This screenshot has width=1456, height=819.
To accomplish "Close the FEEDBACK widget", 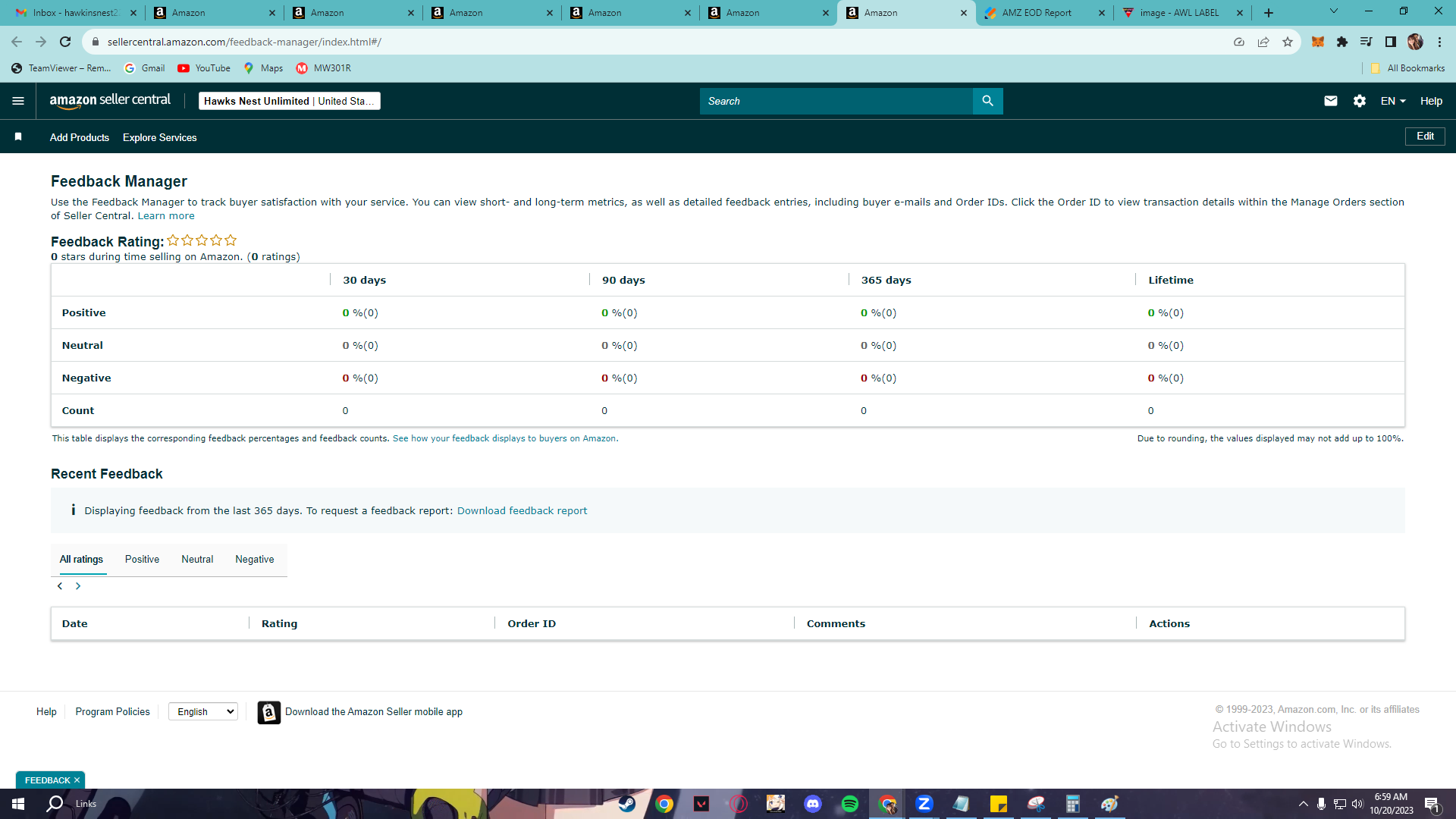I will pyautogui.click(x=77, y=780).
